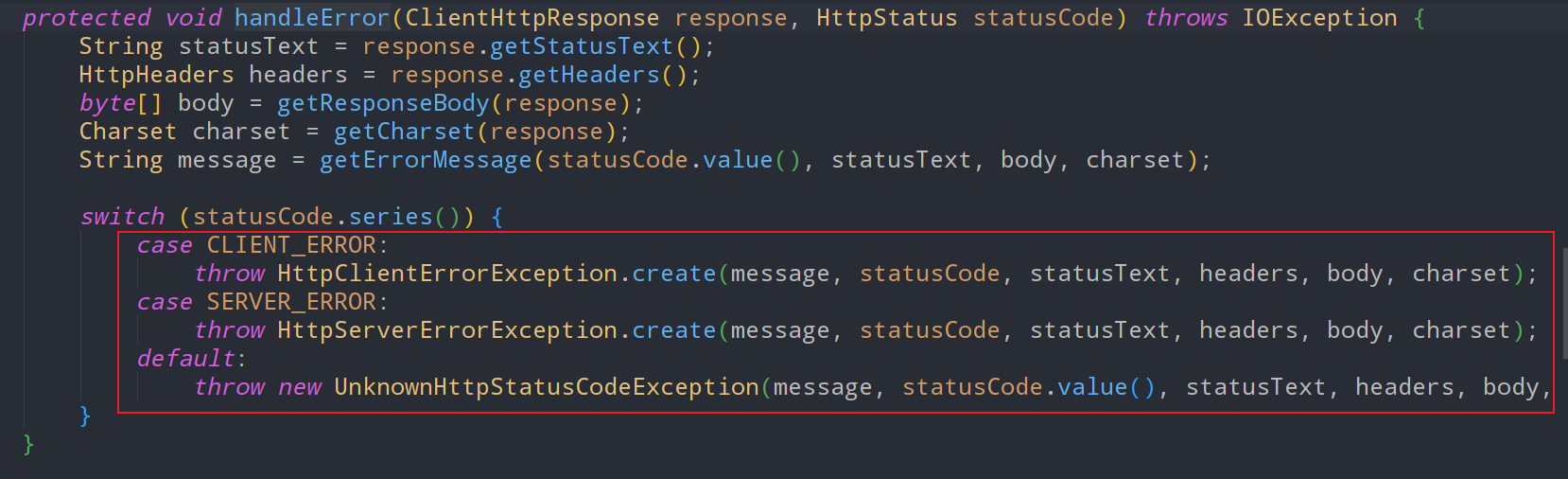Click HttpServerErrorException class name
The width and height of the screenshot is (1568, 479).
click(447, 330)
